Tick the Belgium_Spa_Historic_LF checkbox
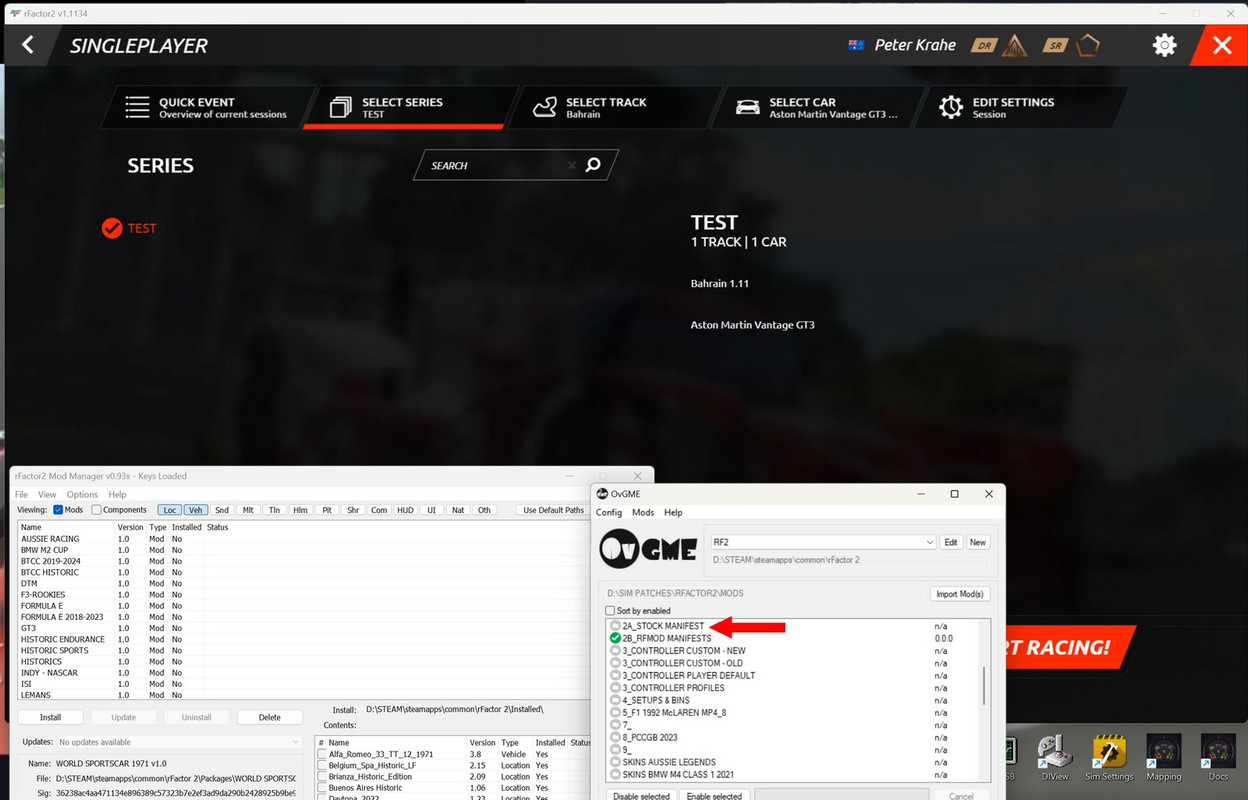Image resolution: width=1248 pixels, height=800 pixels. pyautogui.click(x=322, y=765)
